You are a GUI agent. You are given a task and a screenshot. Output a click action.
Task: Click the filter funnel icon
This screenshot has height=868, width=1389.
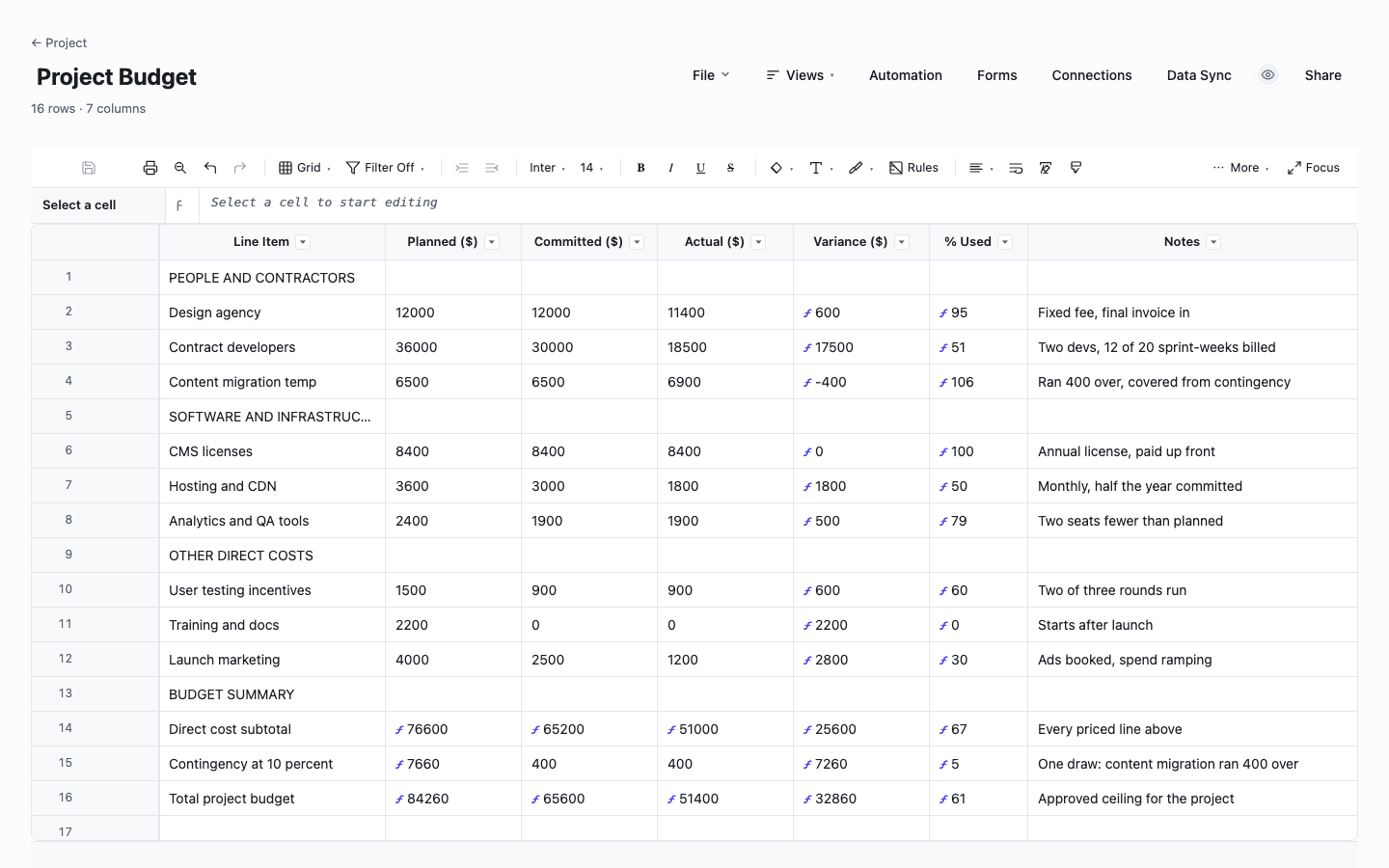(x=353, y=168)
